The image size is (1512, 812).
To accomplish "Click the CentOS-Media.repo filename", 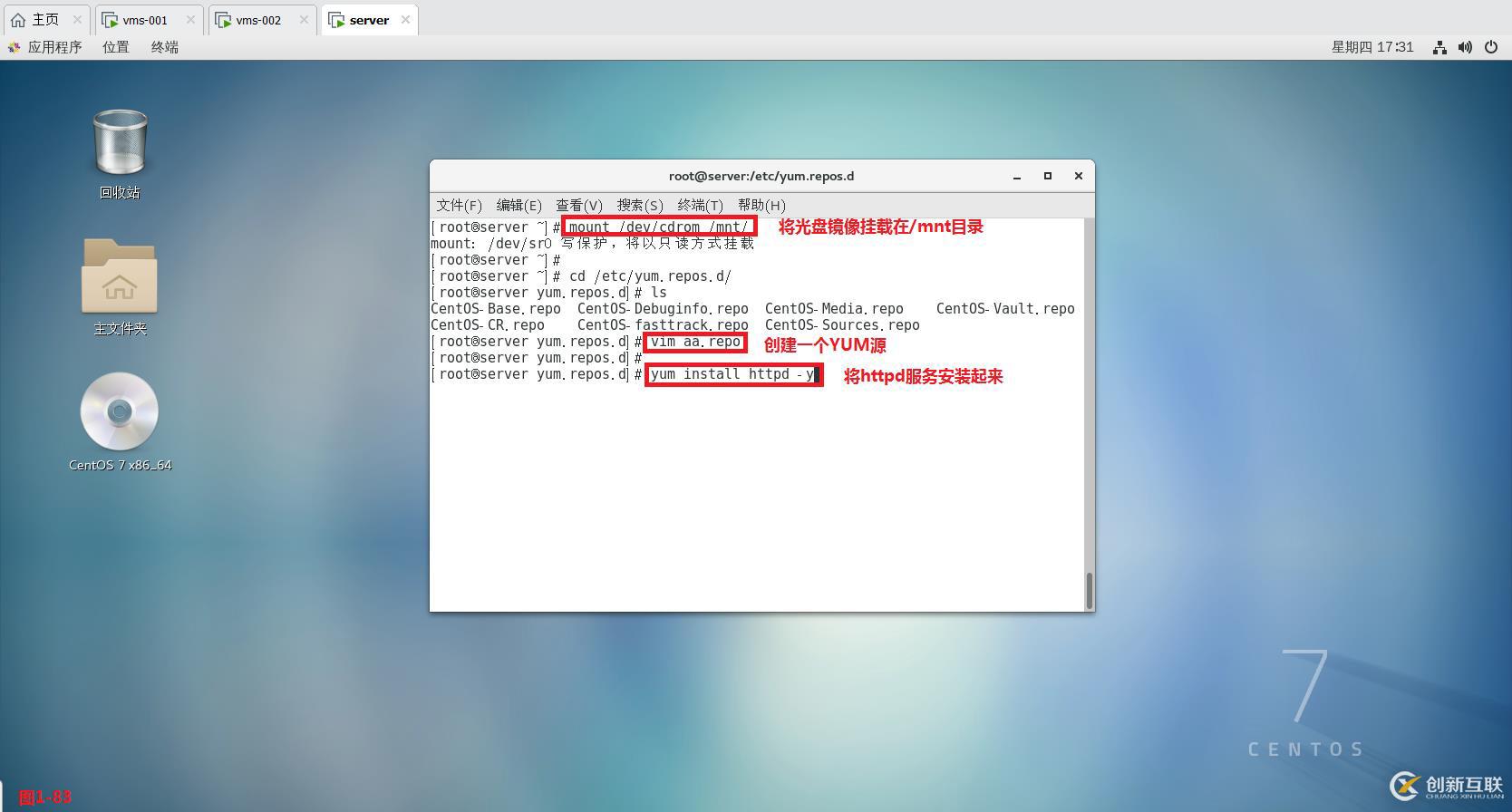I will point(834,309).
